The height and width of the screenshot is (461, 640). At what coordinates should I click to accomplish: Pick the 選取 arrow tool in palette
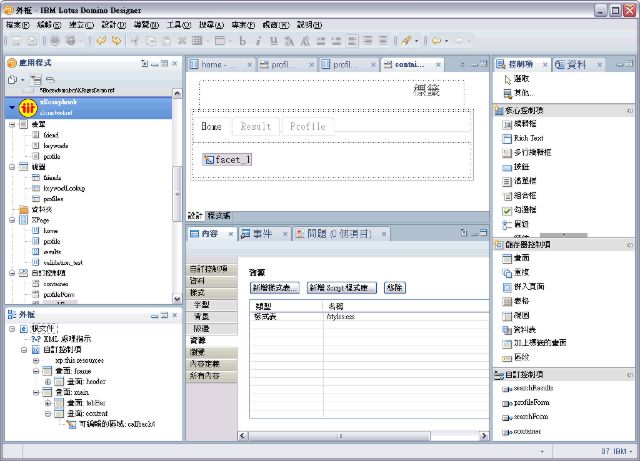click(521, 79)
